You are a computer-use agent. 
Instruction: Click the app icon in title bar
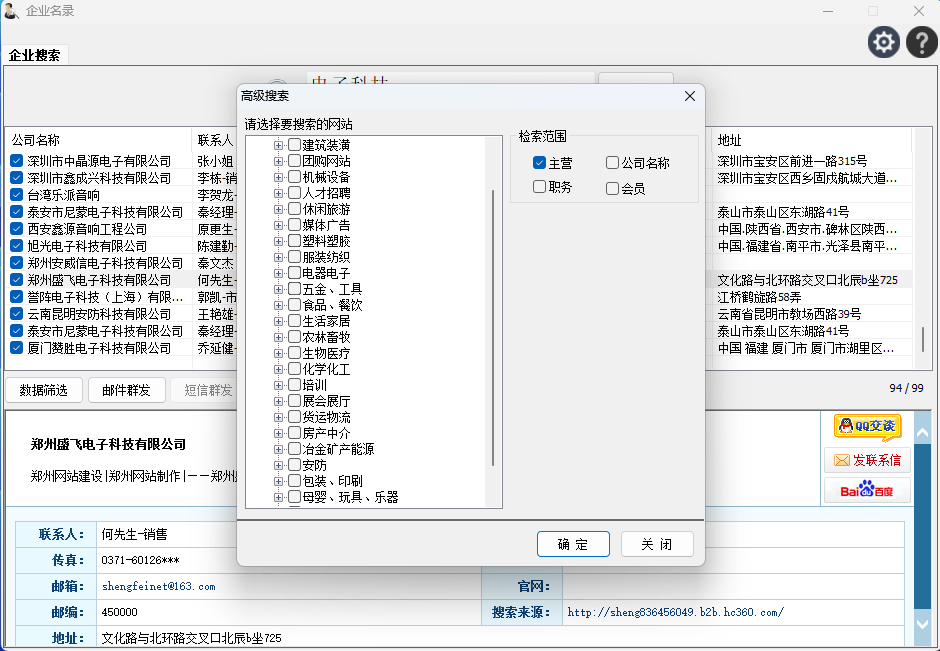12,11
